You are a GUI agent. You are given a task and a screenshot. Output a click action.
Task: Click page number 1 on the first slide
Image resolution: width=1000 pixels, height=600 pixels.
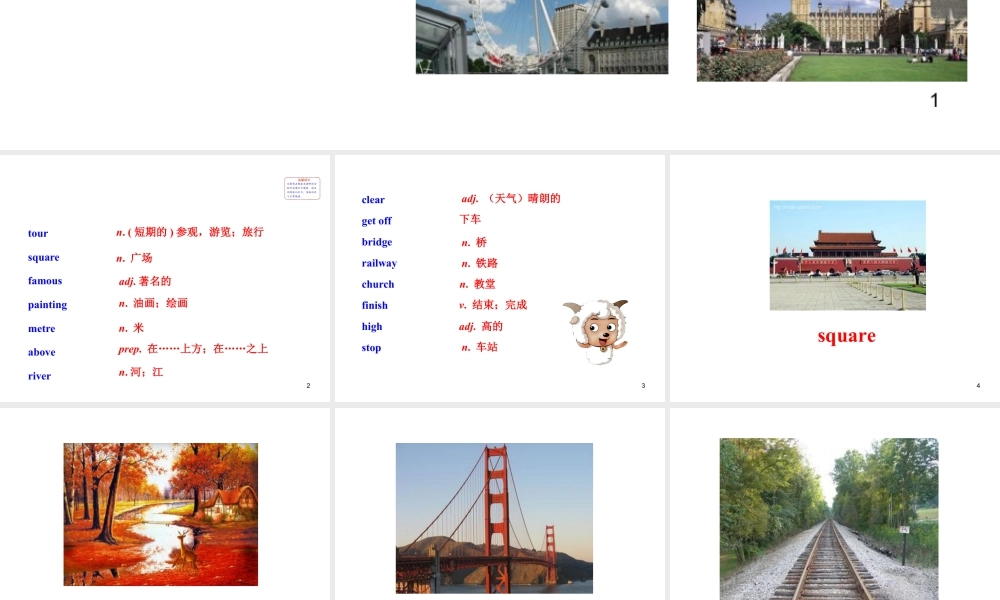point(933,100)
